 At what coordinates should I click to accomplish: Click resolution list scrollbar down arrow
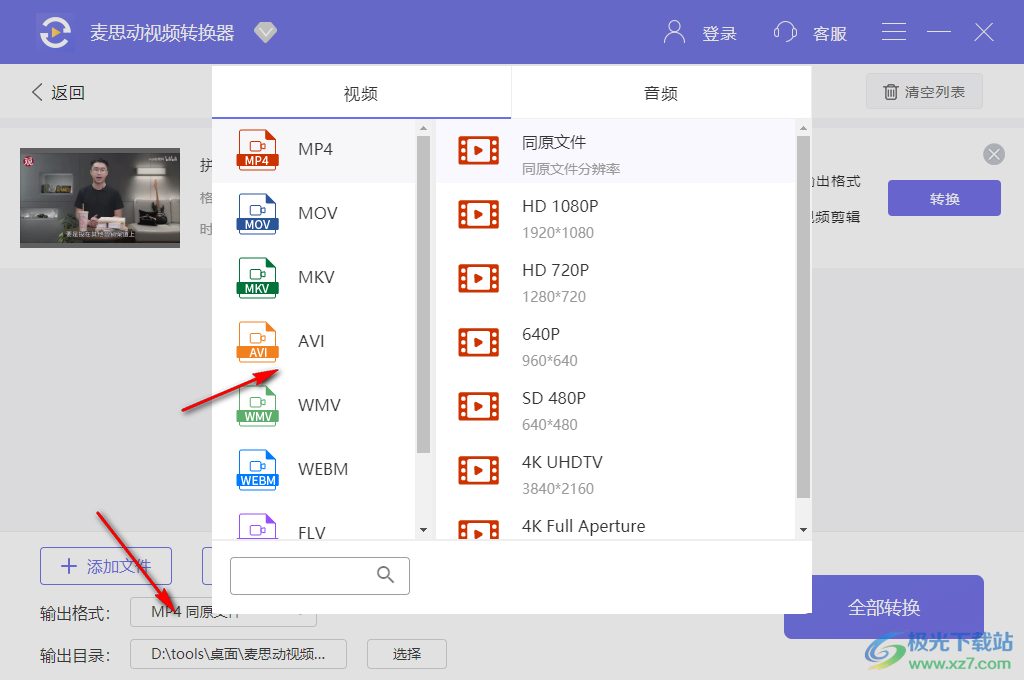coord(803,530)
